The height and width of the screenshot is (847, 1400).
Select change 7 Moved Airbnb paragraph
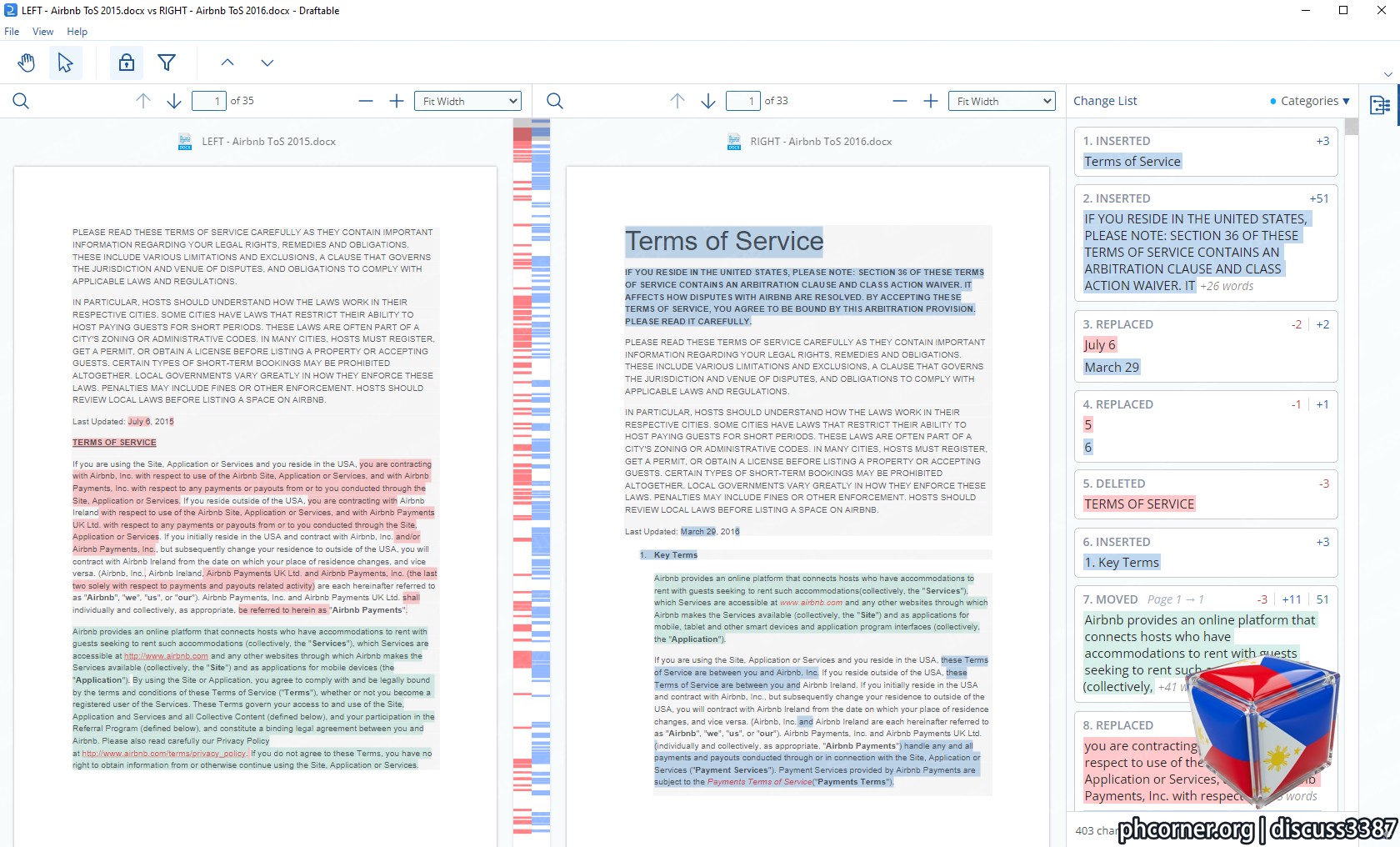tap(1206, 644)
